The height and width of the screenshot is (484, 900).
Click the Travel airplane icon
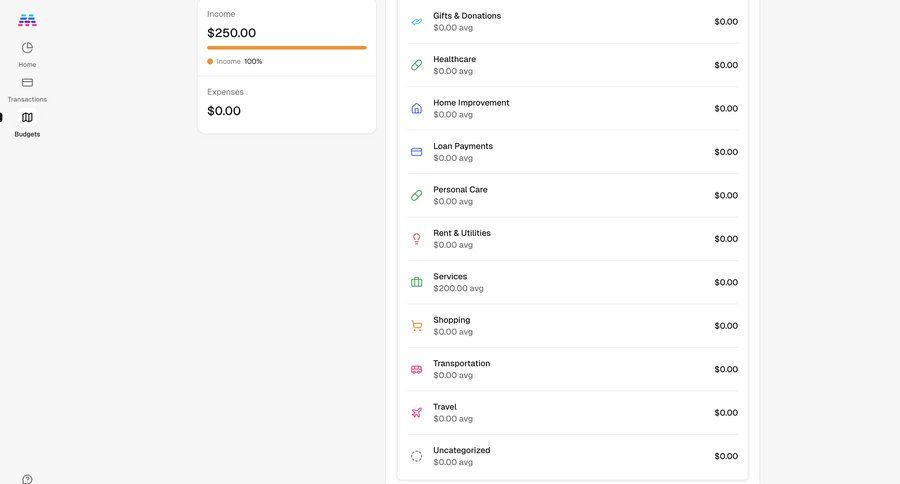tap(417, 413)
